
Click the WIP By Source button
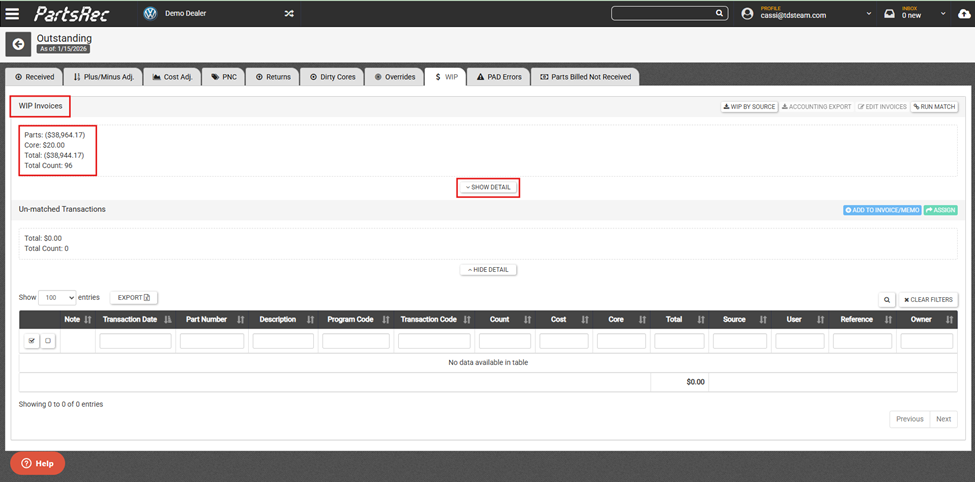(x=749, y=107)
